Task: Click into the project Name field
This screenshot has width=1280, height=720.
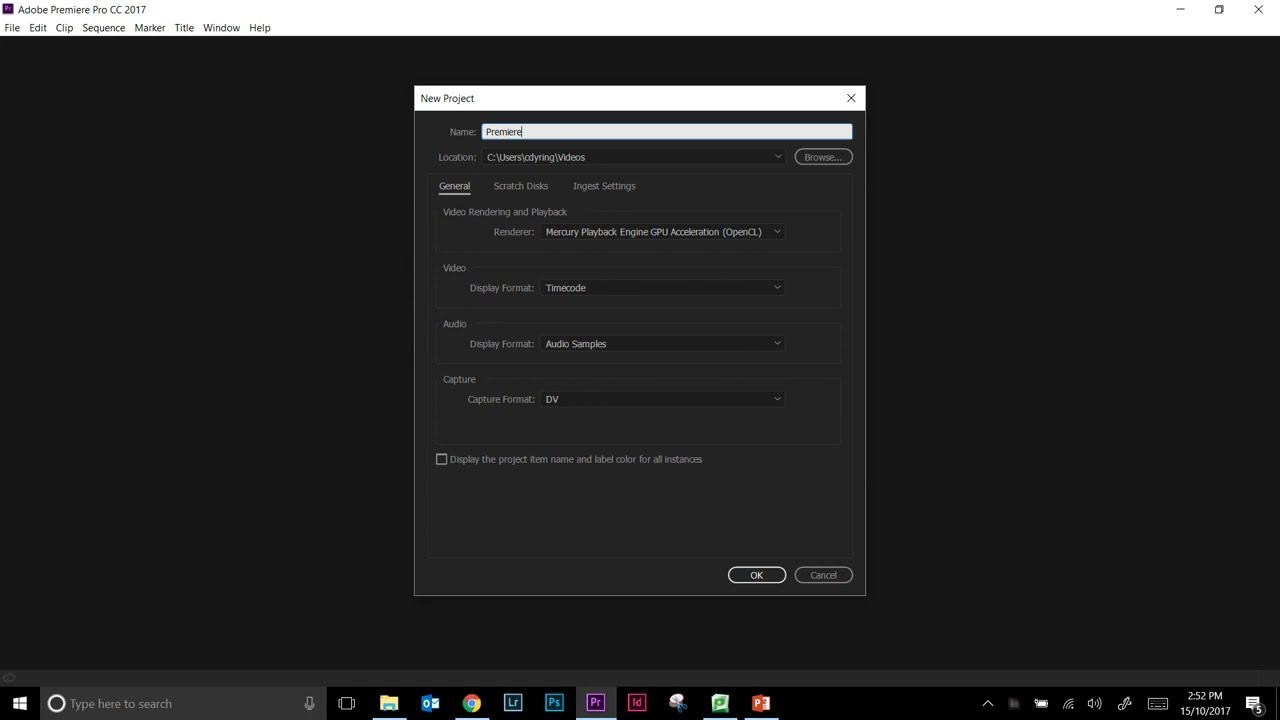Action: 667,132
